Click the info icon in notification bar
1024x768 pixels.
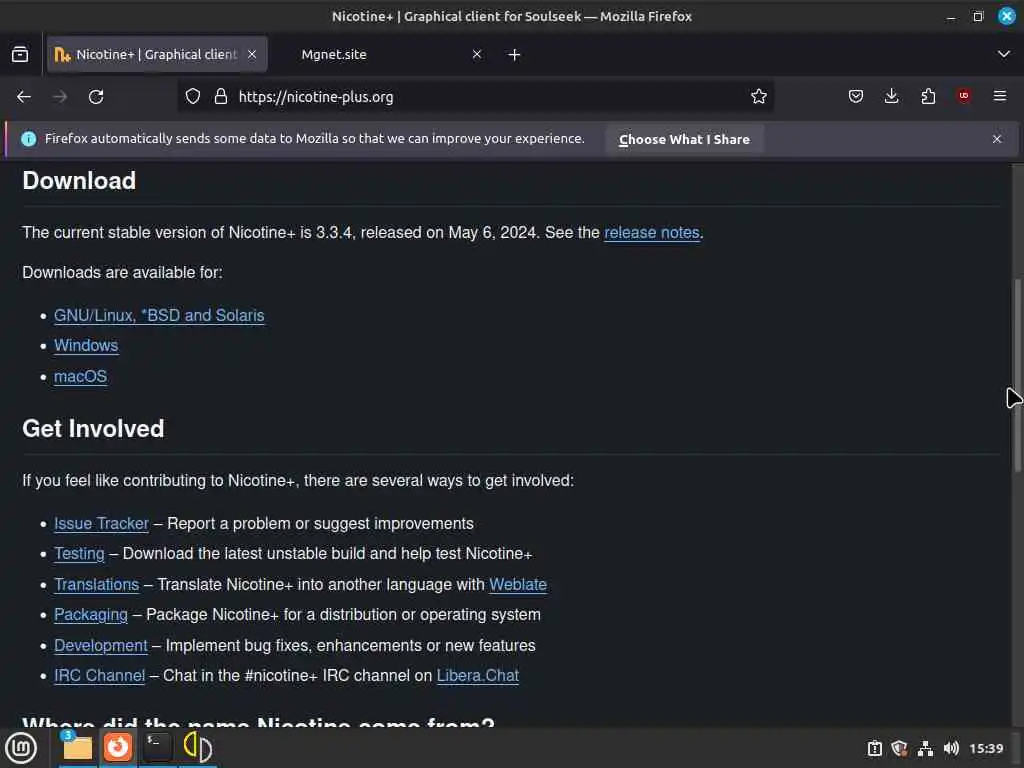[29, 138]
